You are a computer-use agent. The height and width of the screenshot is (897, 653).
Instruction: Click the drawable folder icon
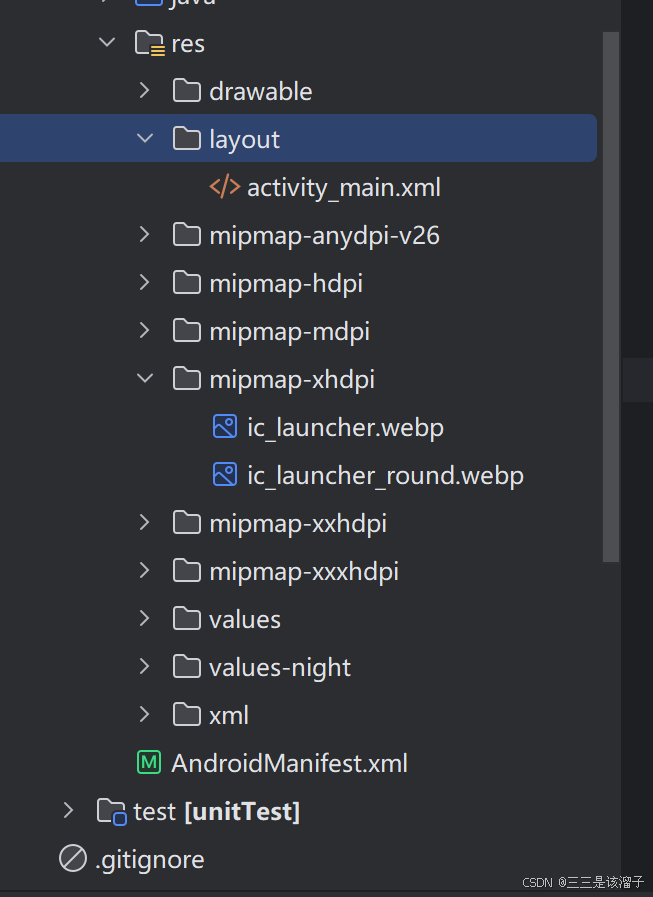tap(187, 91)
